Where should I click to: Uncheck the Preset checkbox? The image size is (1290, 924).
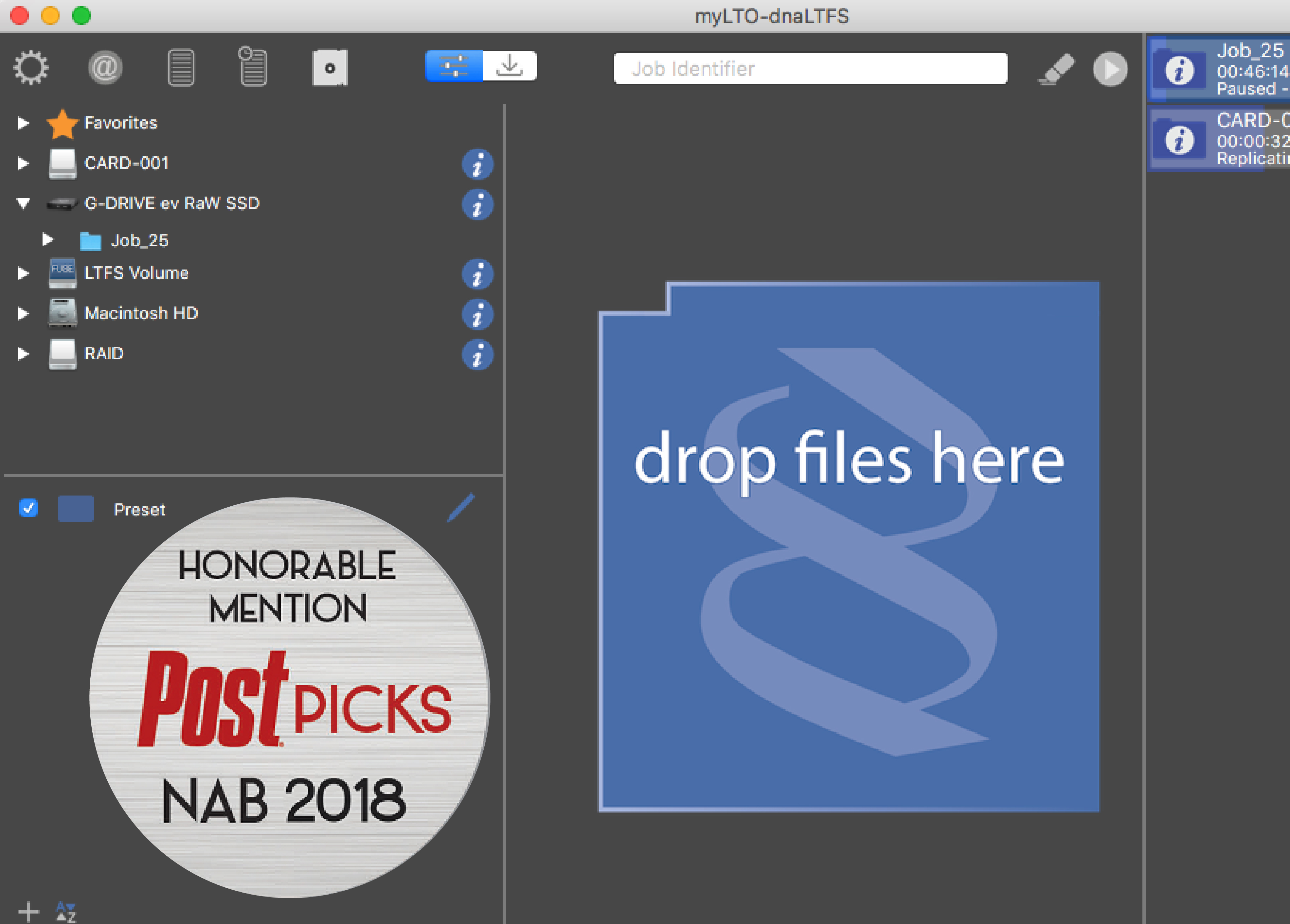(x=28, y=508)
